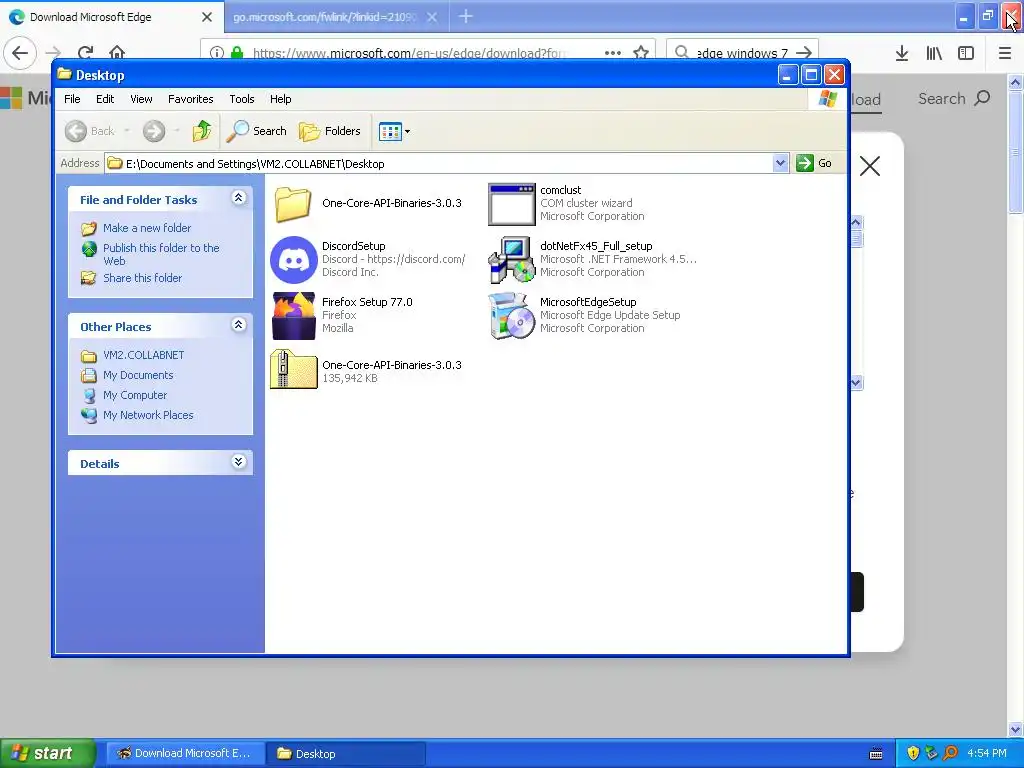Screen dimensions: 1024x768
Task: Collapse the Other Places panel
Action: pyautogui.click(x=238, y=325)
